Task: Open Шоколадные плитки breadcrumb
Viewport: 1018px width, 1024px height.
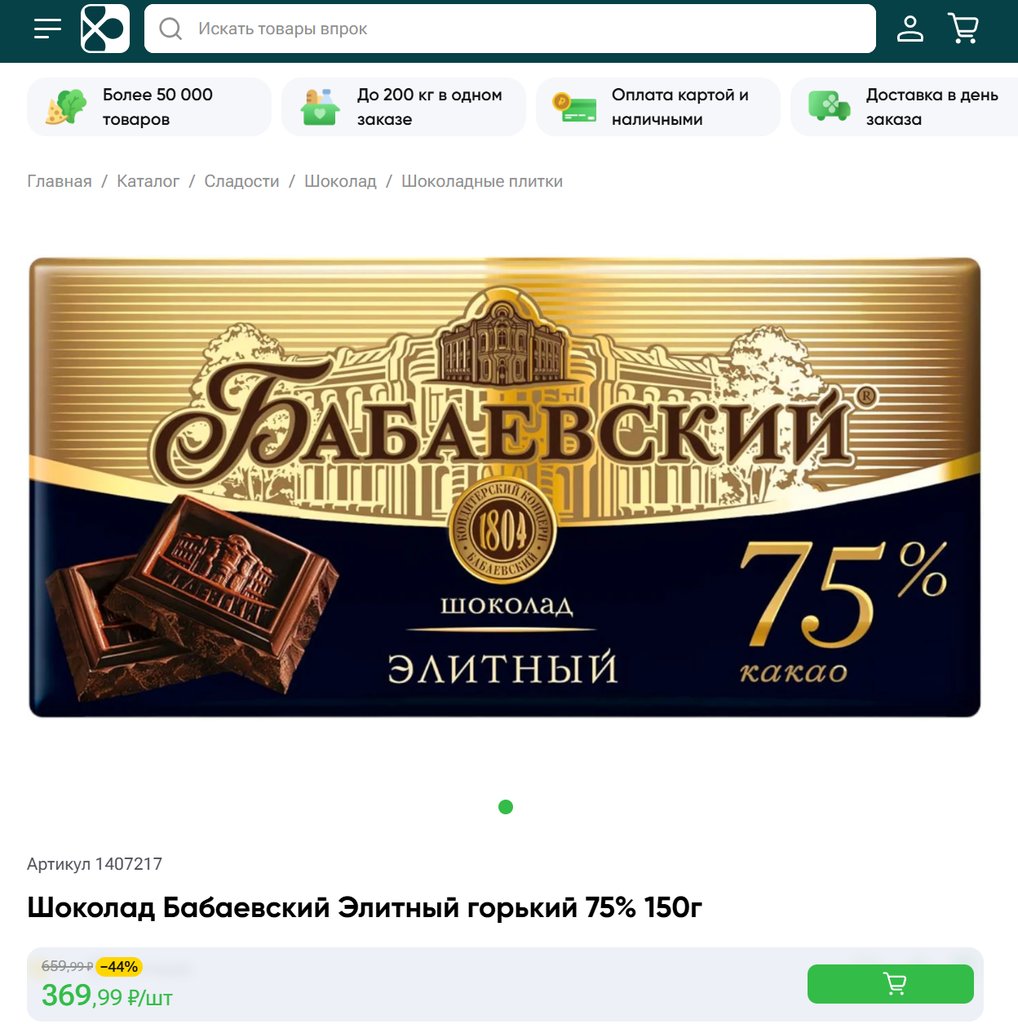Action: coord(482,182)
